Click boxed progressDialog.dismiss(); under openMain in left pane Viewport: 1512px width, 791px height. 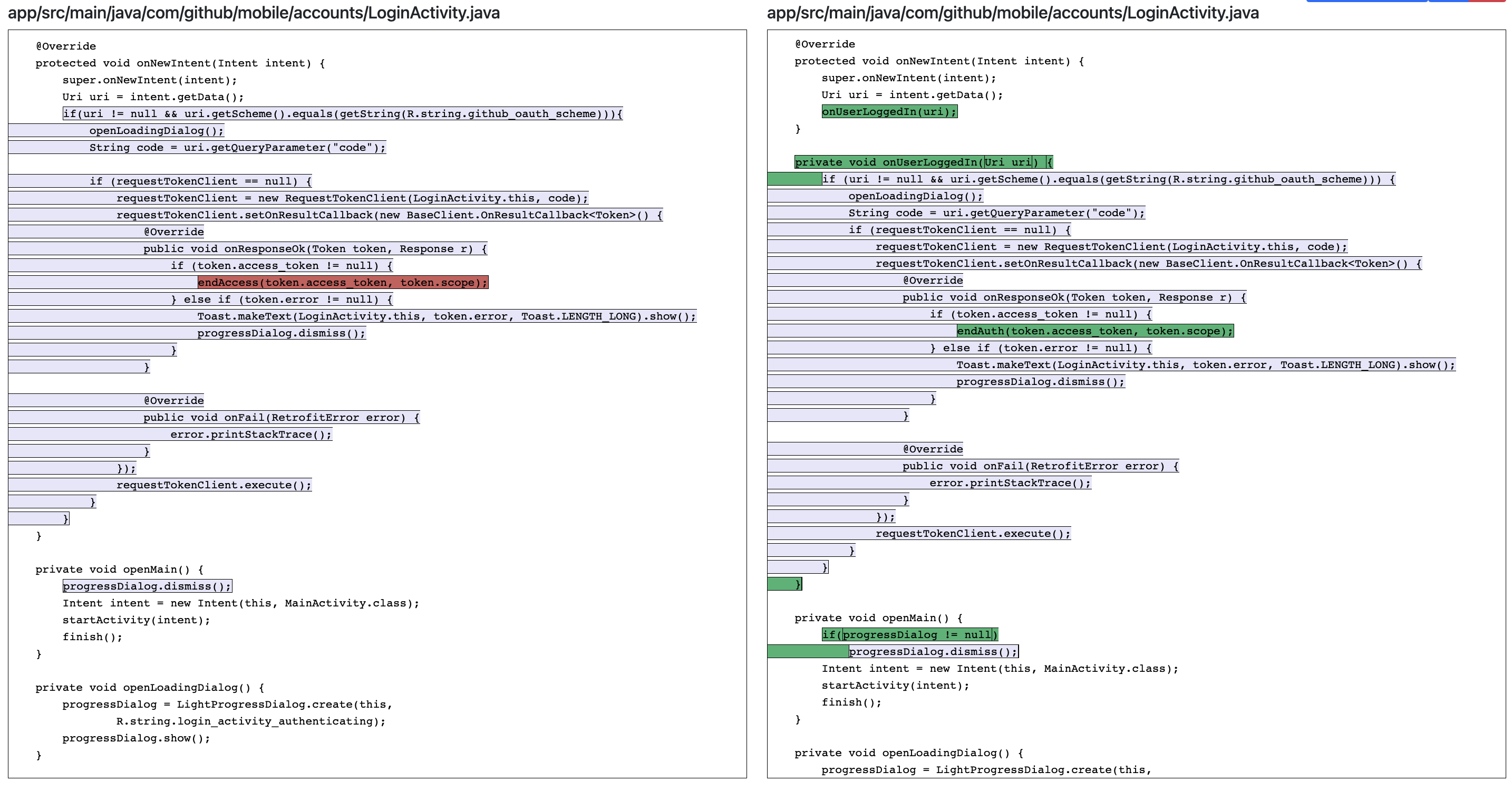[147, 586]
